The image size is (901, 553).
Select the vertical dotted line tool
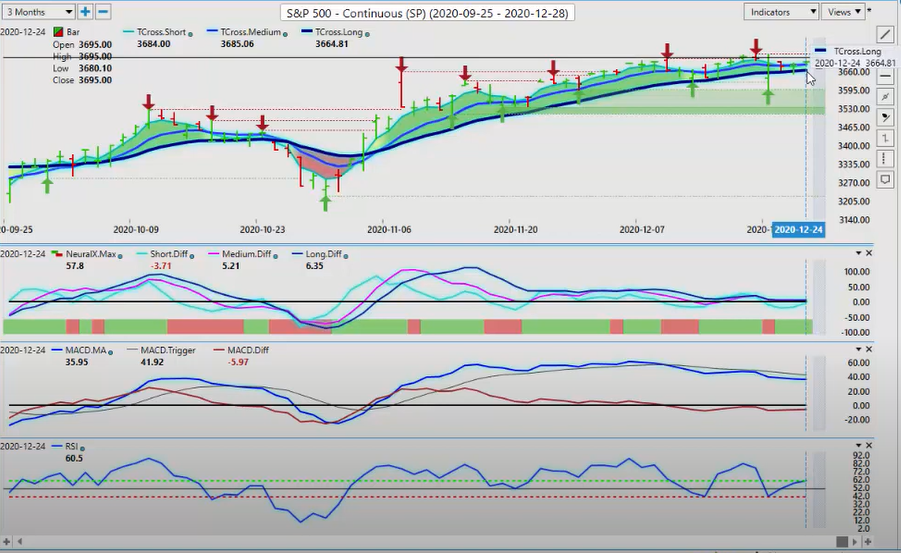(x=885, y=159)
